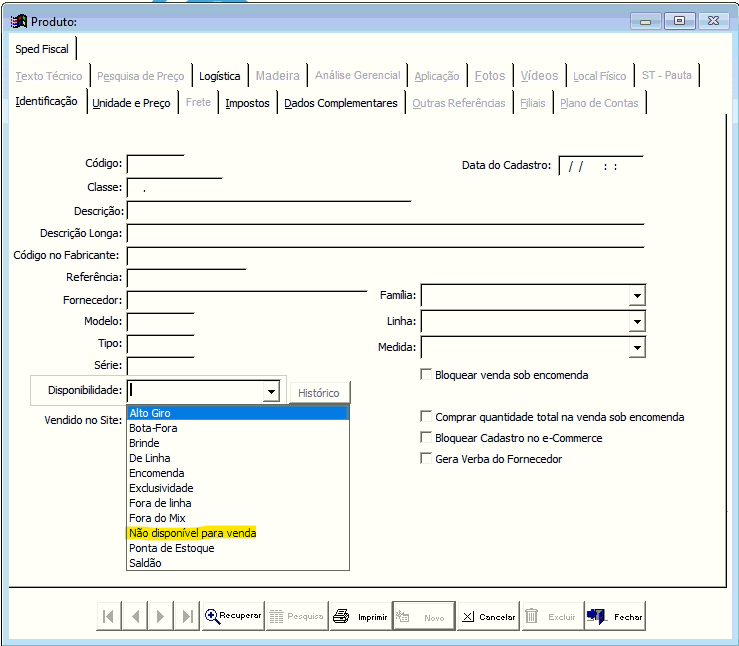Close the form with Fechar button
The height and width of the screenshot is (646, 739).
coord(615,617)
